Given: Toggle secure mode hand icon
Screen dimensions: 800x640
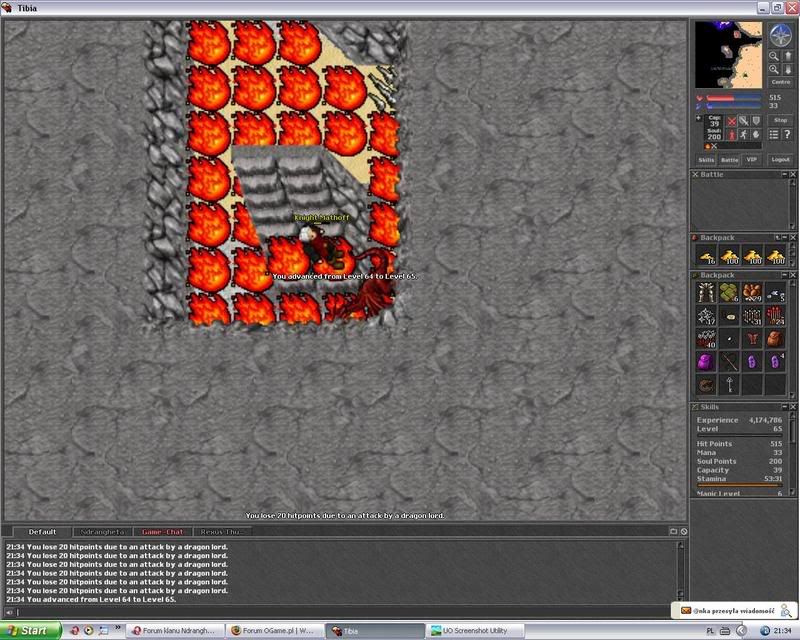Looking at the screenshot, I should 756,135.
